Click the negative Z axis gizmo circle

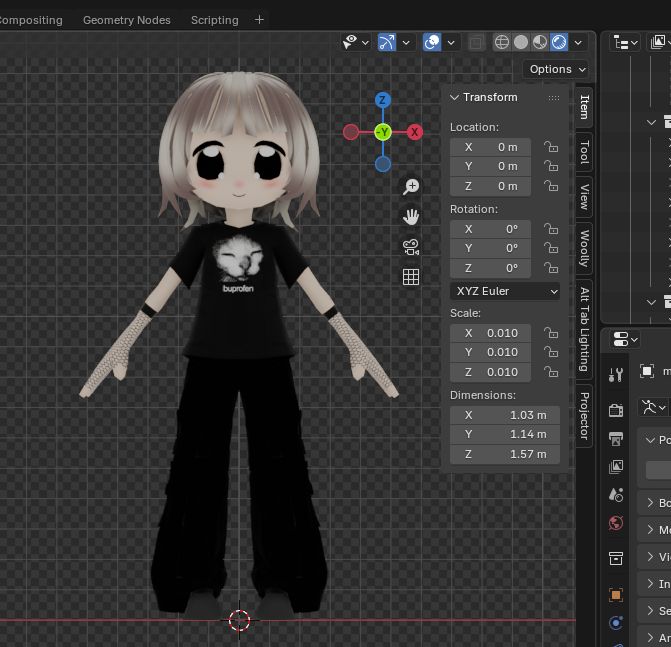pos(383,164)
